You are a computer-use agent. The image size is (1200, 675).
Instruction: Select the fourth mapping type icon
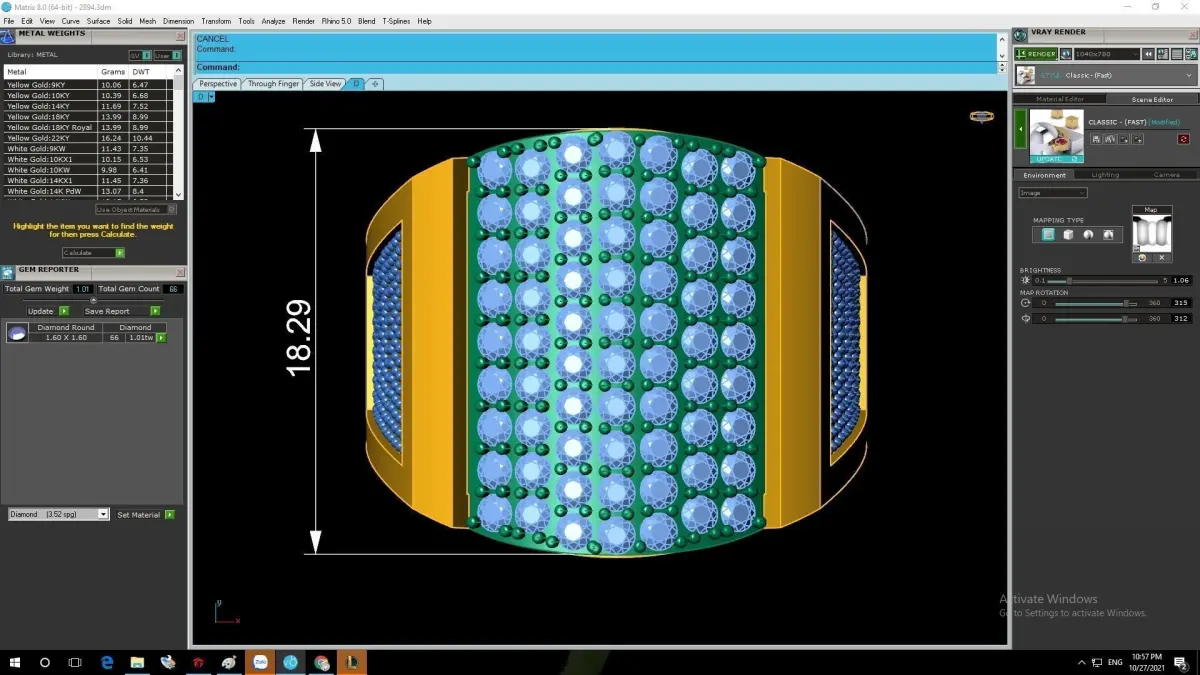click(x=1110, y=235)
